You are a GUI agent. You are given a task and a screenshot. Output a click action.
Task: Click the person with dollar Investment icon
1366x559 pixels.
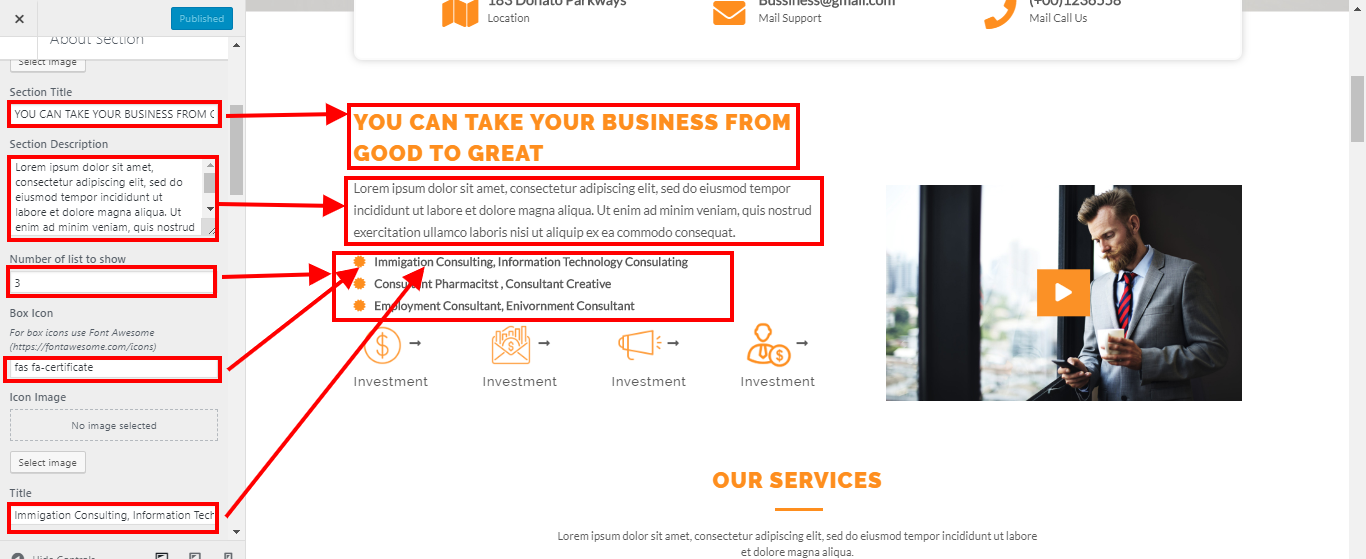(x=769, y=345)
